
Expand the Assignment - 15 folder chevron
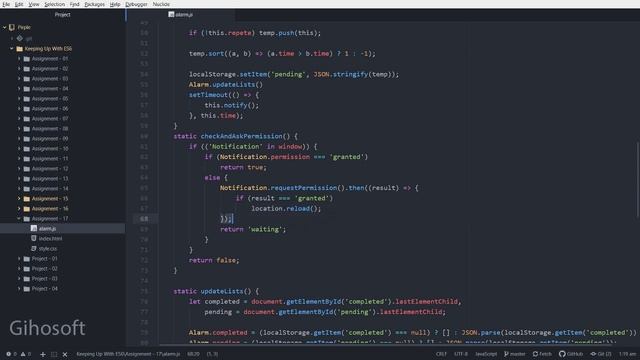19,199
